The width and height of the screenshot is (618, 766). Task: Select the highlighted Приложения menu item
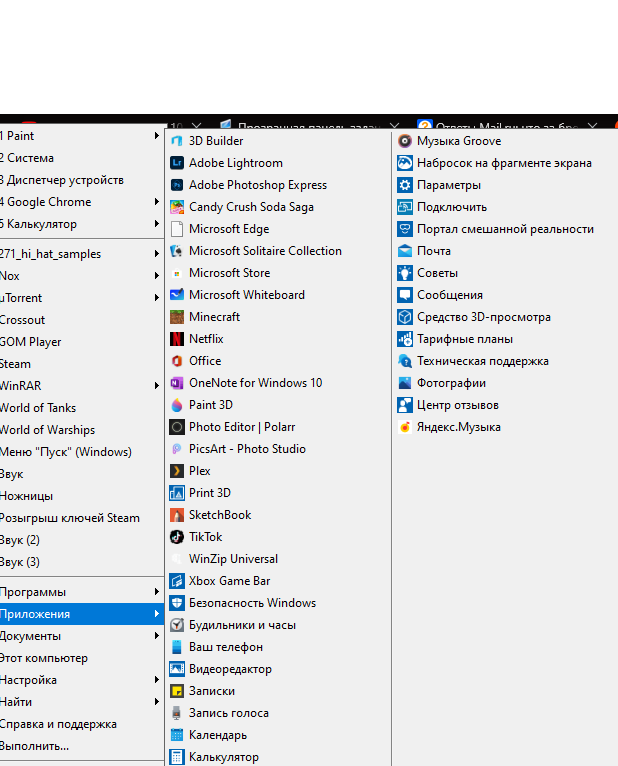pos(82,614)
